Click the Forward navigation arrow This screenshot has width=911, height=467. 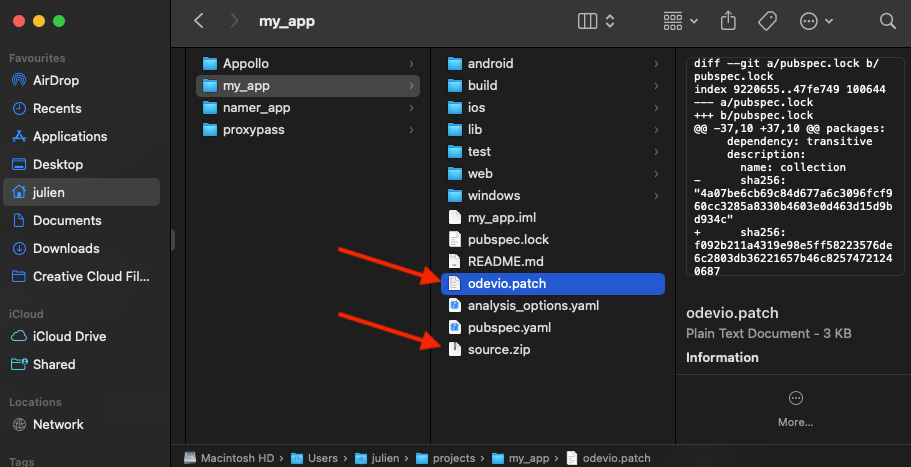(x=234, y=21)
